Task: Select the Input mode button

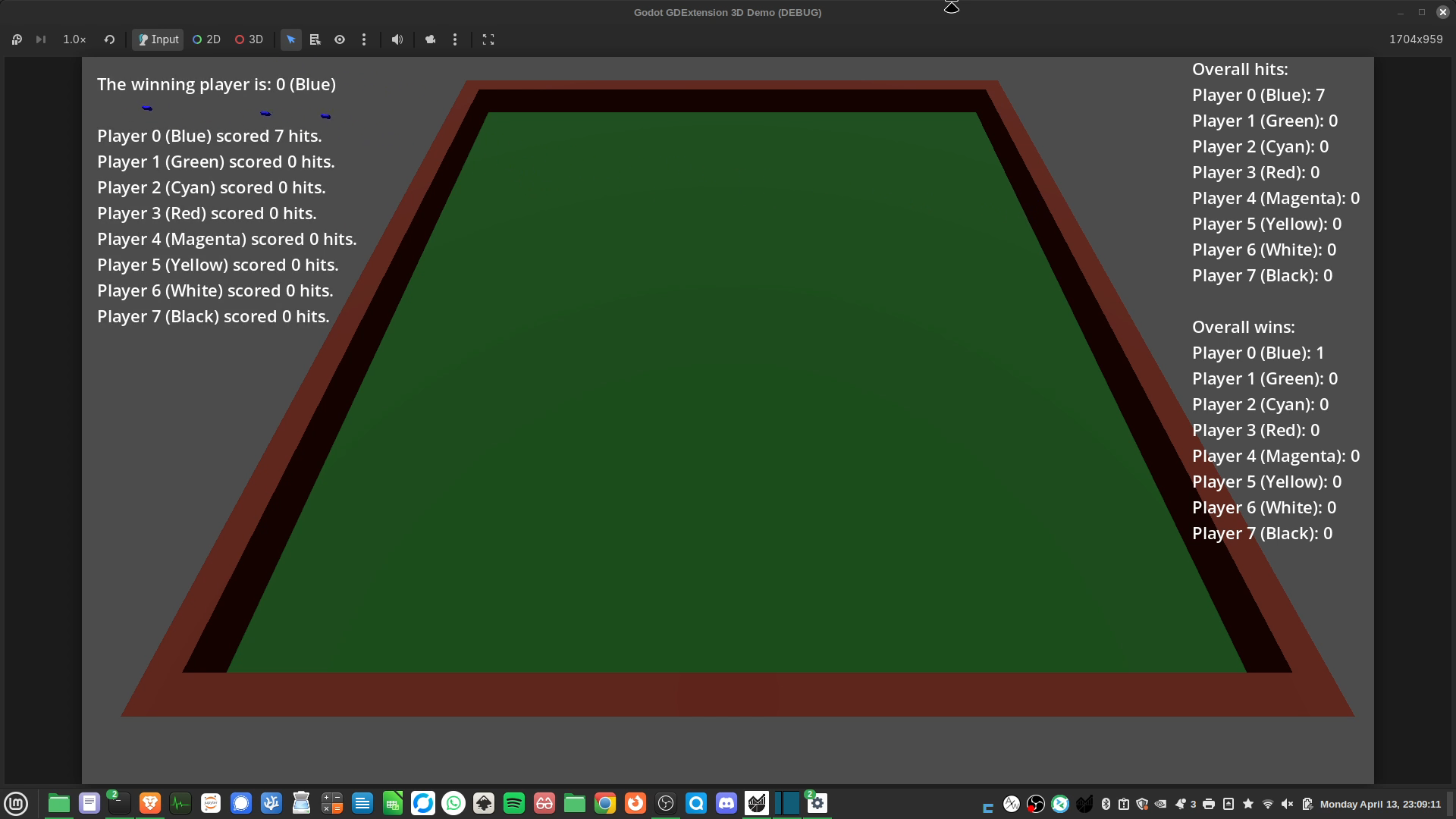Action: click(158, 39)
